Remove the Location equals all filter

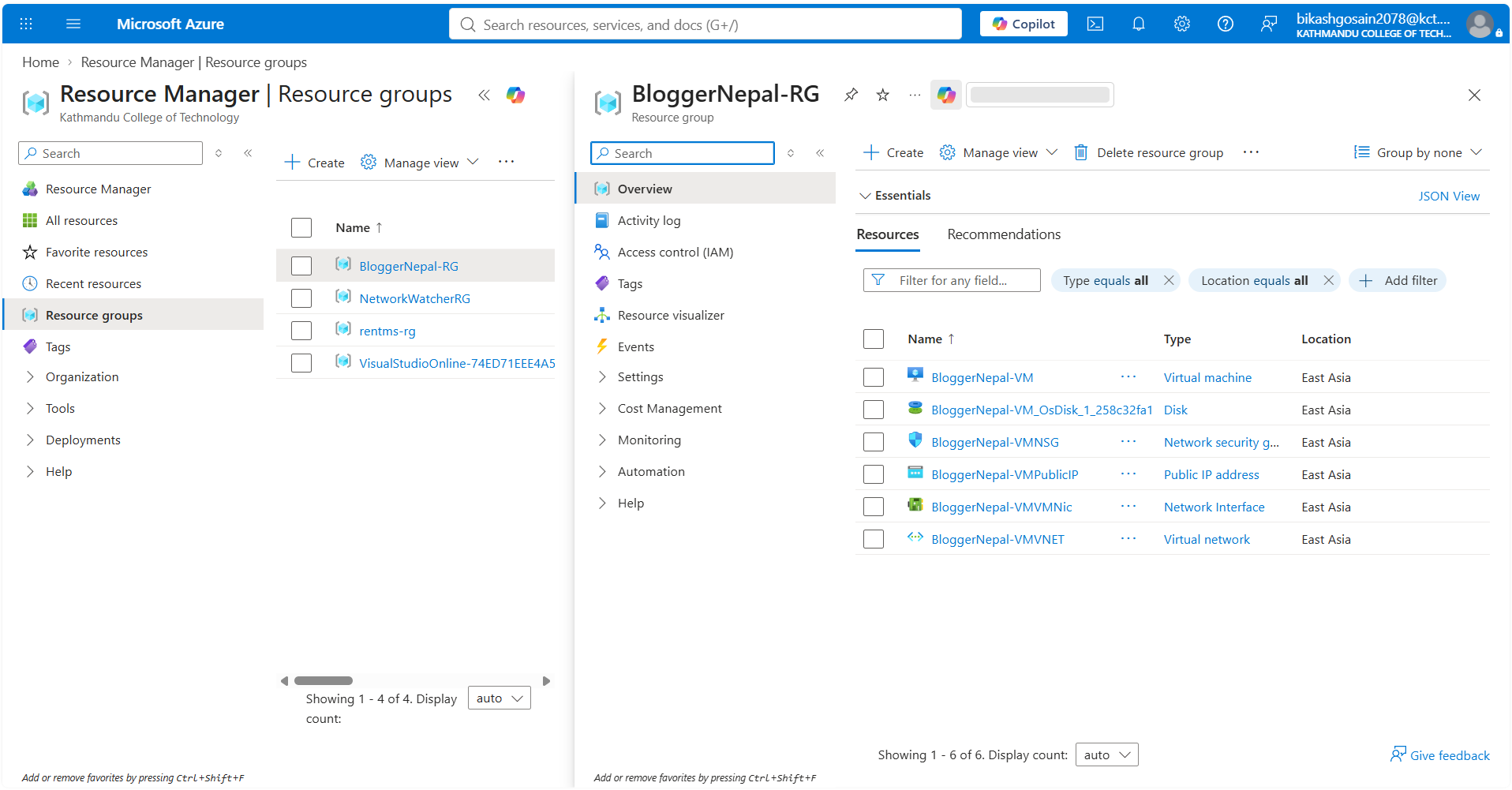(1328, 280)
